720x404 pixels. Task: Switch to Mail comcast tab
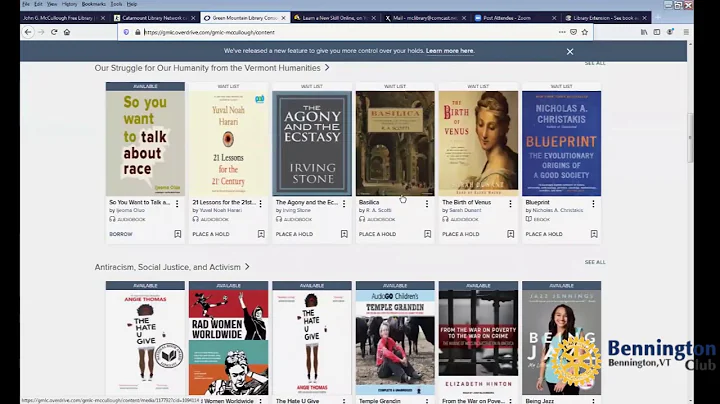425,18
